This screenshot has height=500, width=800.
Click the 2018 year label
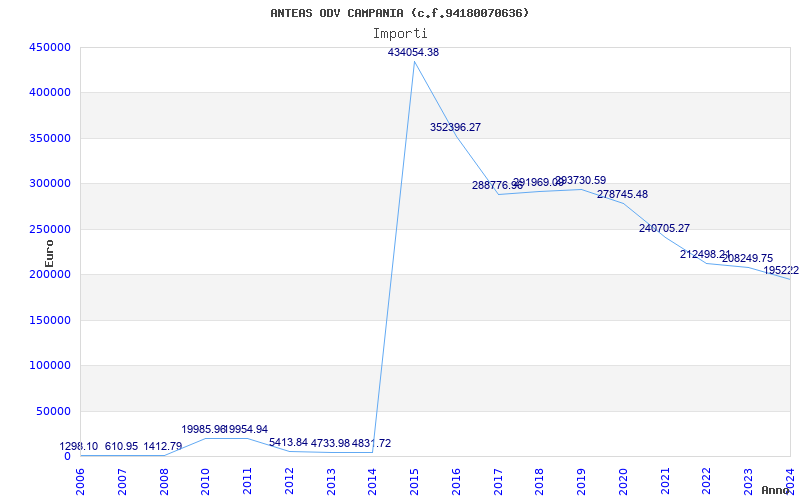(540, 481)
